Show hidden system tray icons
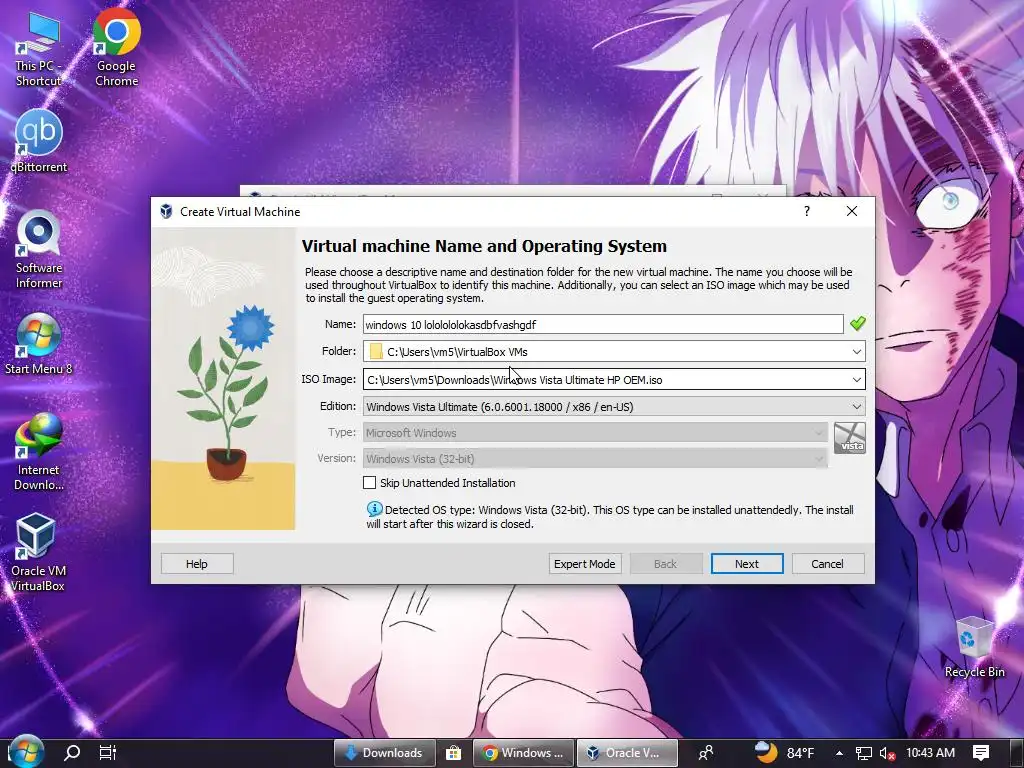 (839, 753)
